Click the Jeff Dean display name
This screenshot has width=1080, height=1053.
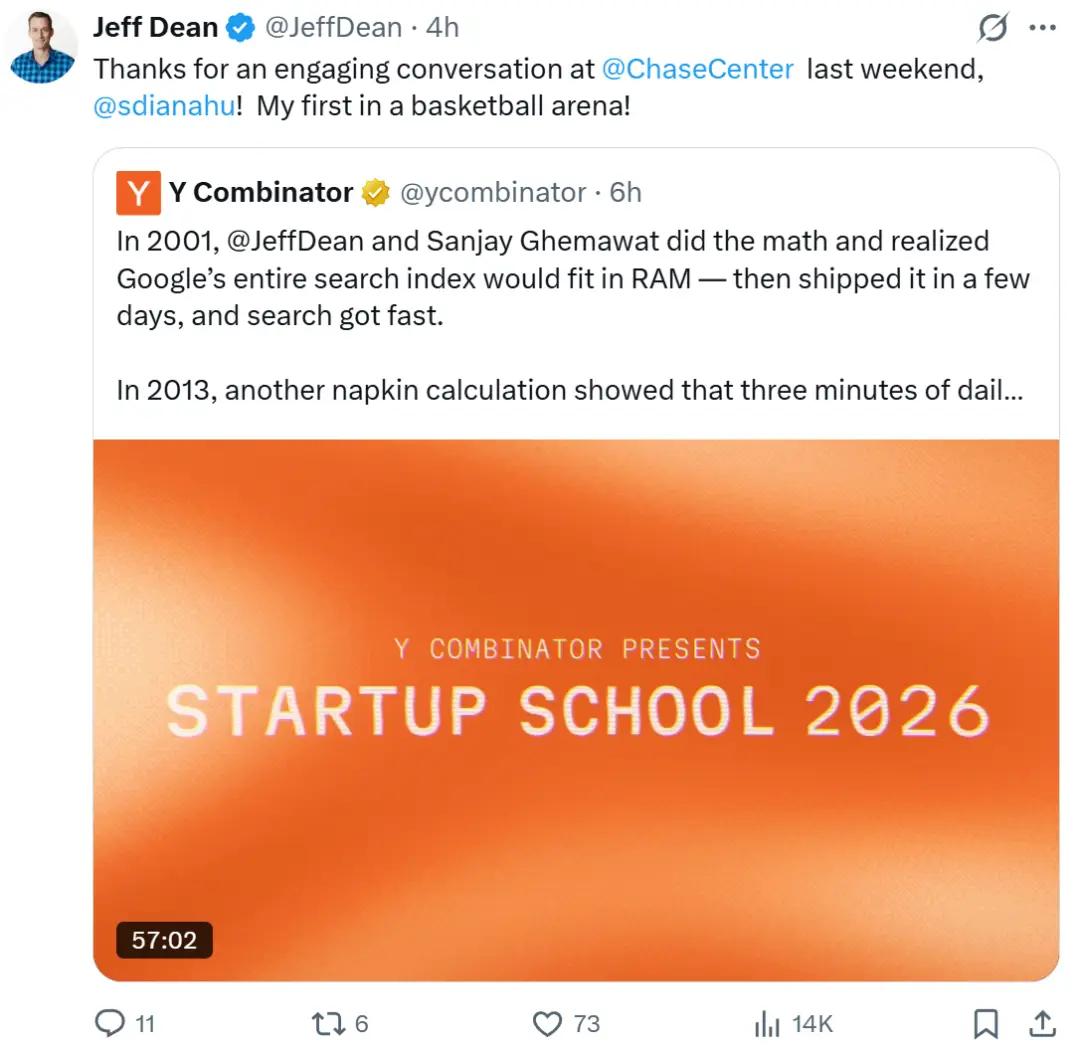(x=156, y=28)
